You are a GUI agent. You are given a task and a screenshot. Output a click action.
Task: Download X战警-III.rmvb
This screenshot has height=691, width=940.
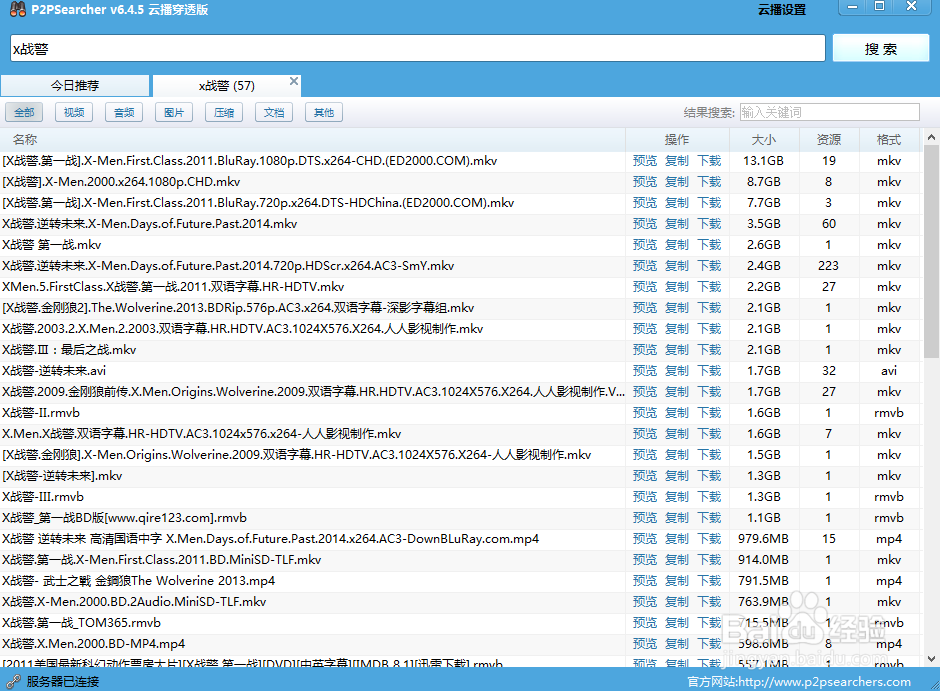tap(709, 496)
